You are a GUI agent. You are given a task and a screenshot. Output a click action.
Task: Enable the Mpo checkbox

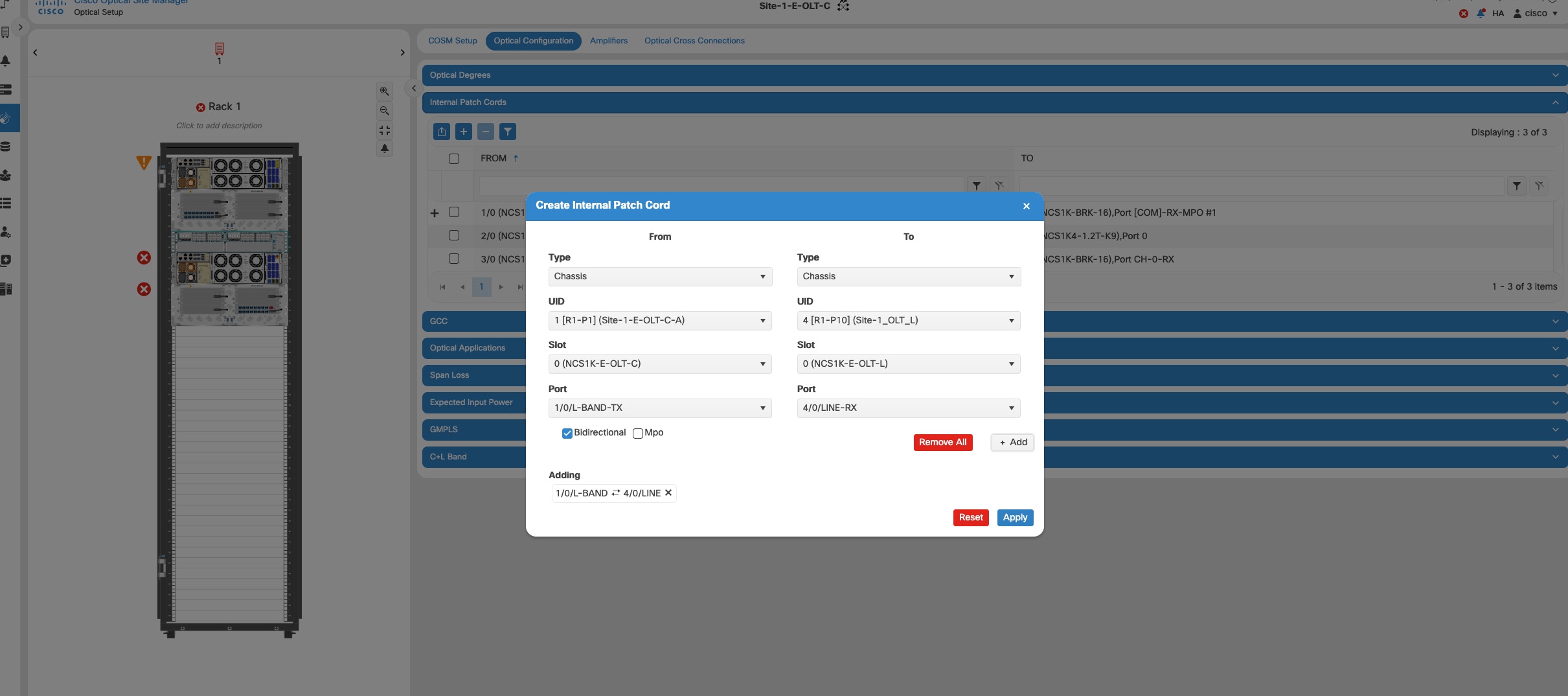point(638,434)
